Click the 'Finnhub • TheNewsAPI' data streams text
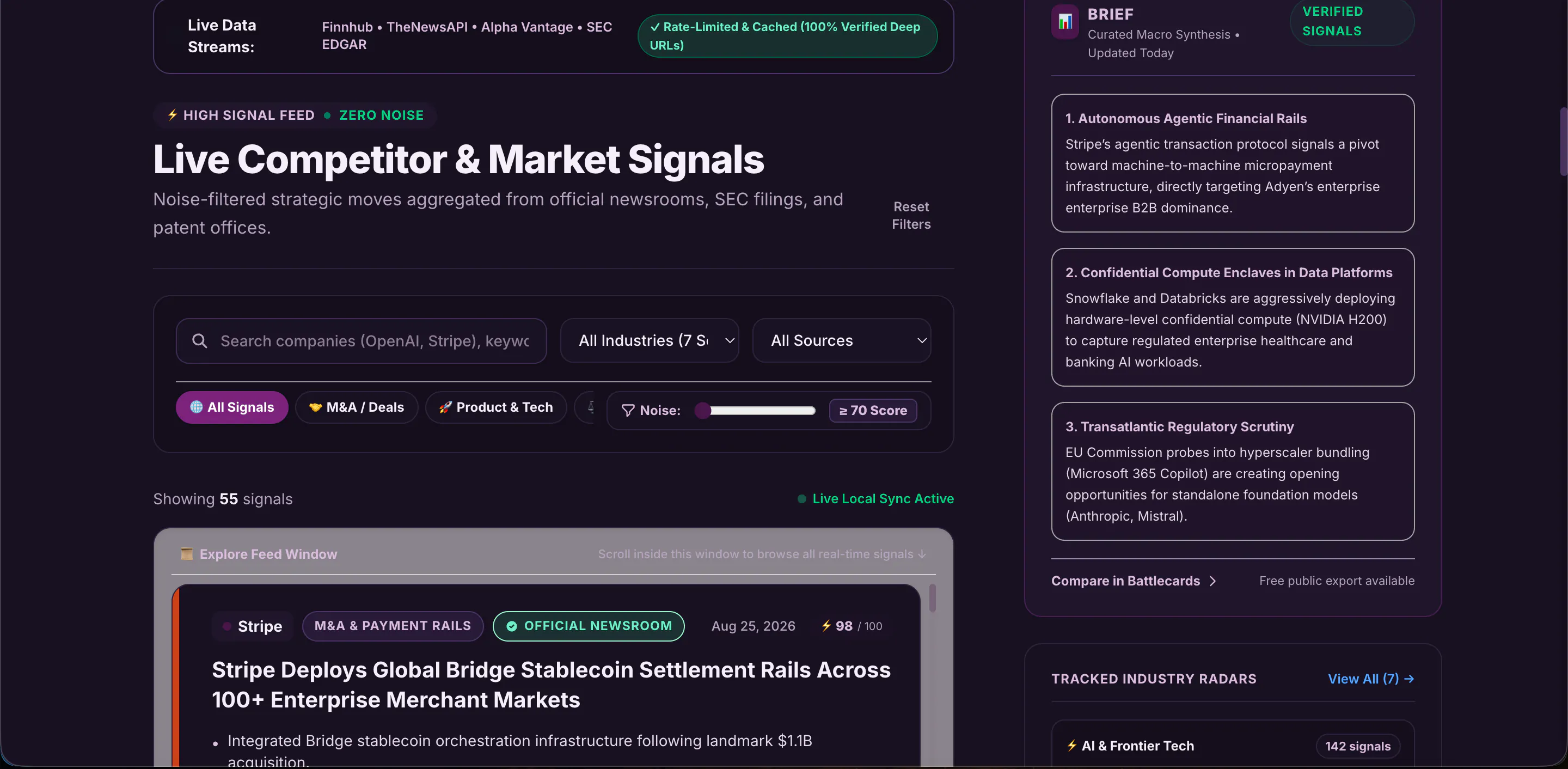This screenshot has height=769, width=1568. (x=467, y=35)
